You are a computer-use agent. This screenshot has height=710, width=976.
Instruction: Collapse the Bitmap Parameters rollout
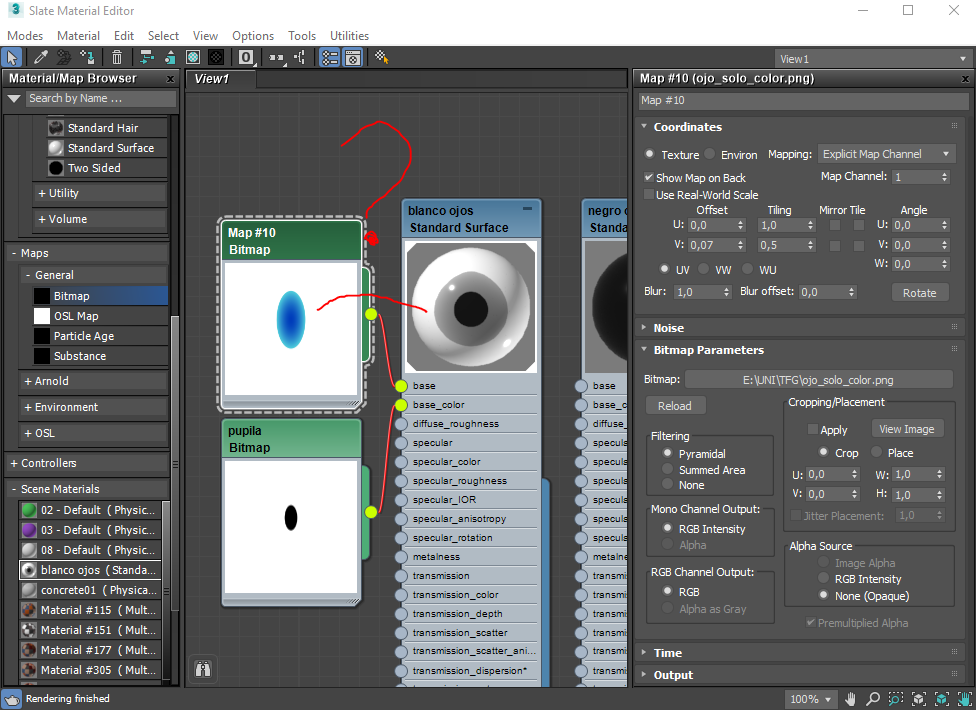point(644,350)
